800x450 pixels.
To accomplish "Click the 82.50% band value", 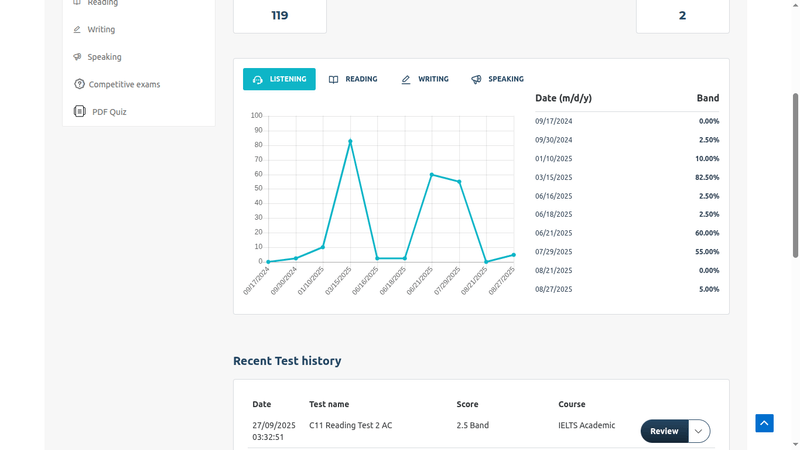I will tap(707, 178).
